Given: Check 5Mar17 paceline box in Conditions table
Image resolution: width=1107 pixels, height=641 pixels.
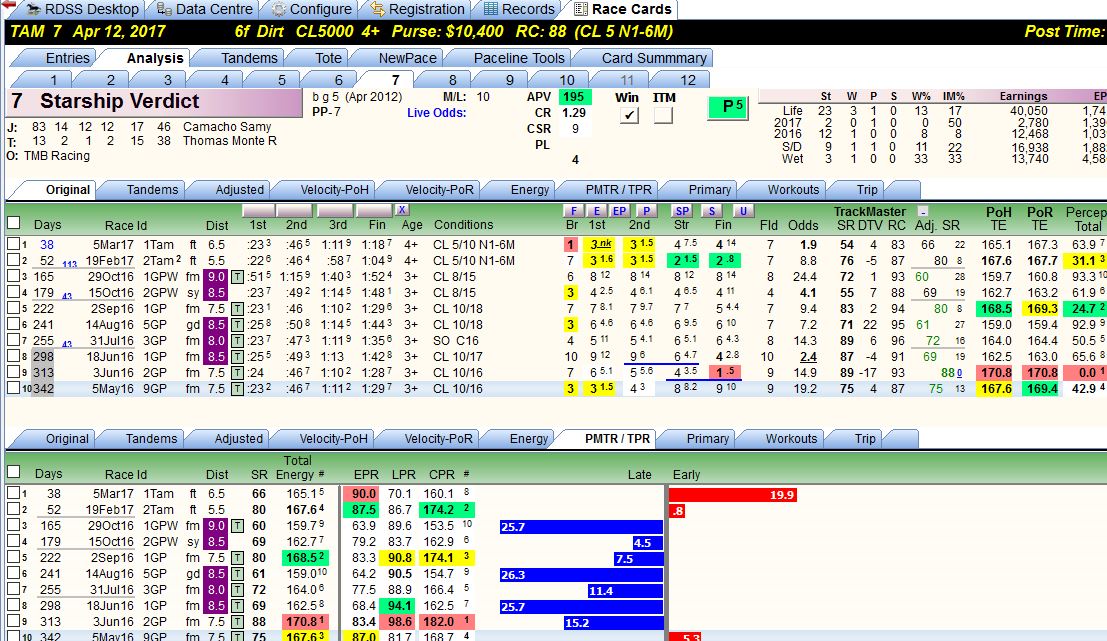Looking at the screenshot, I should point(13,244).
